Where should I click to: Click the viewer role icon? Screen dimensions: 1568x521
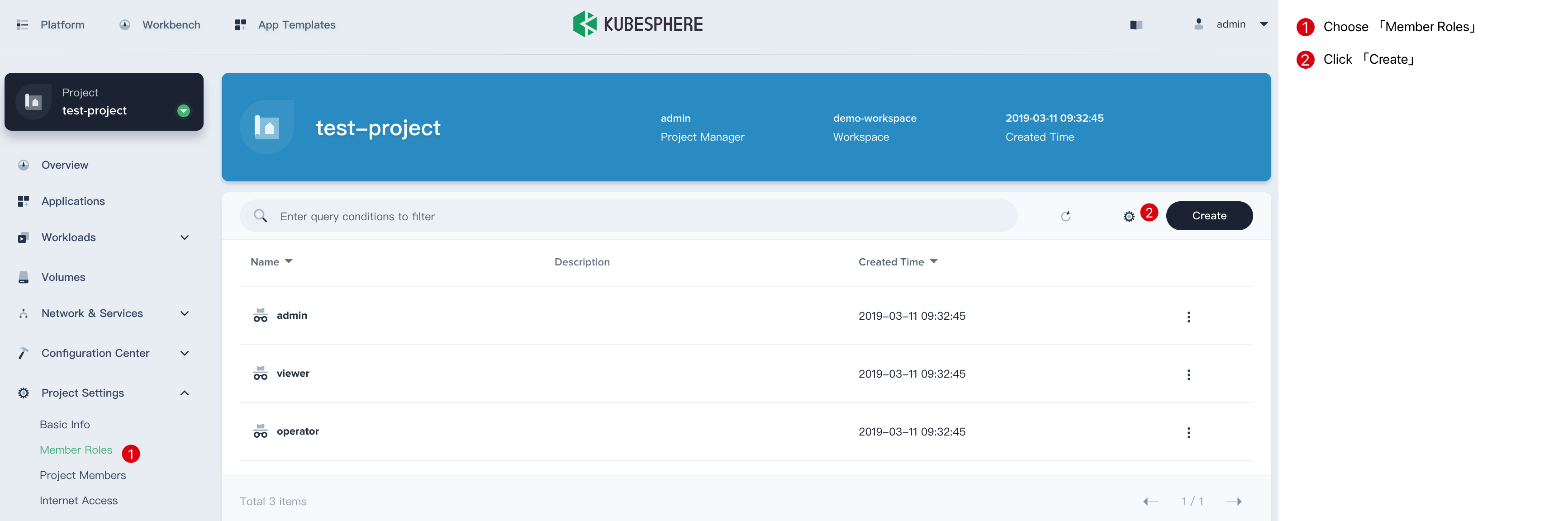coord(261,373)
